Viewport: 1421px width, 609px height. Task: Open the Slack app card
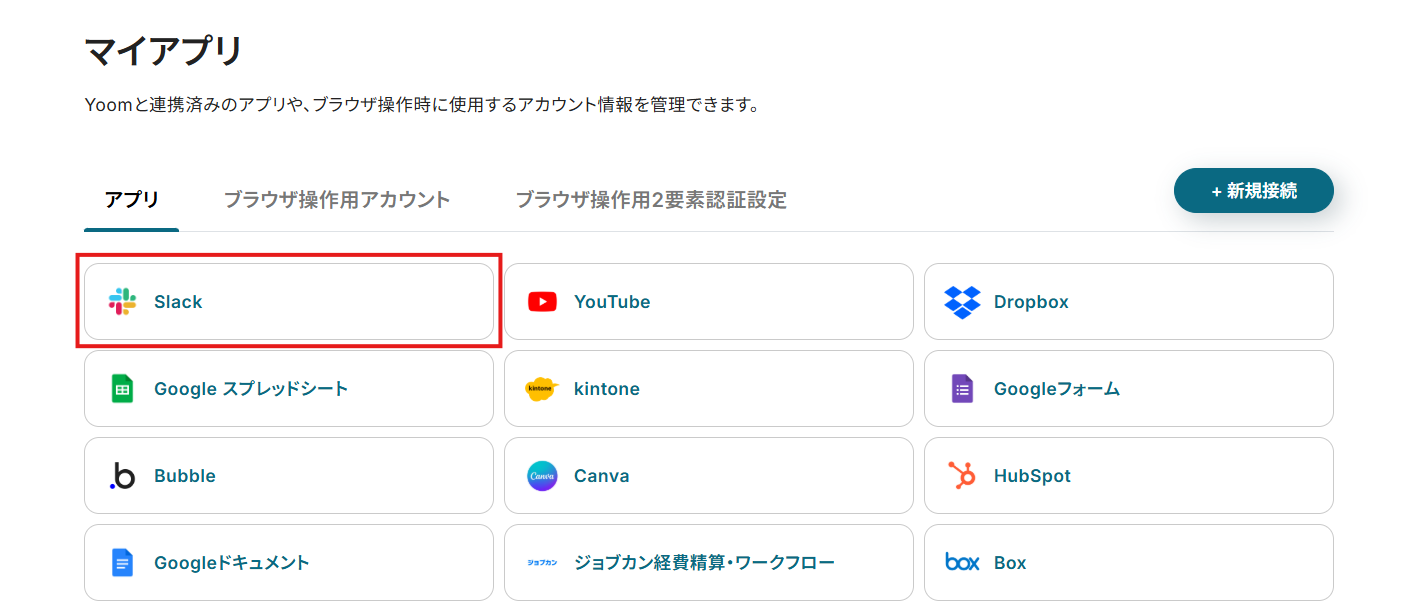coord(289,302)
